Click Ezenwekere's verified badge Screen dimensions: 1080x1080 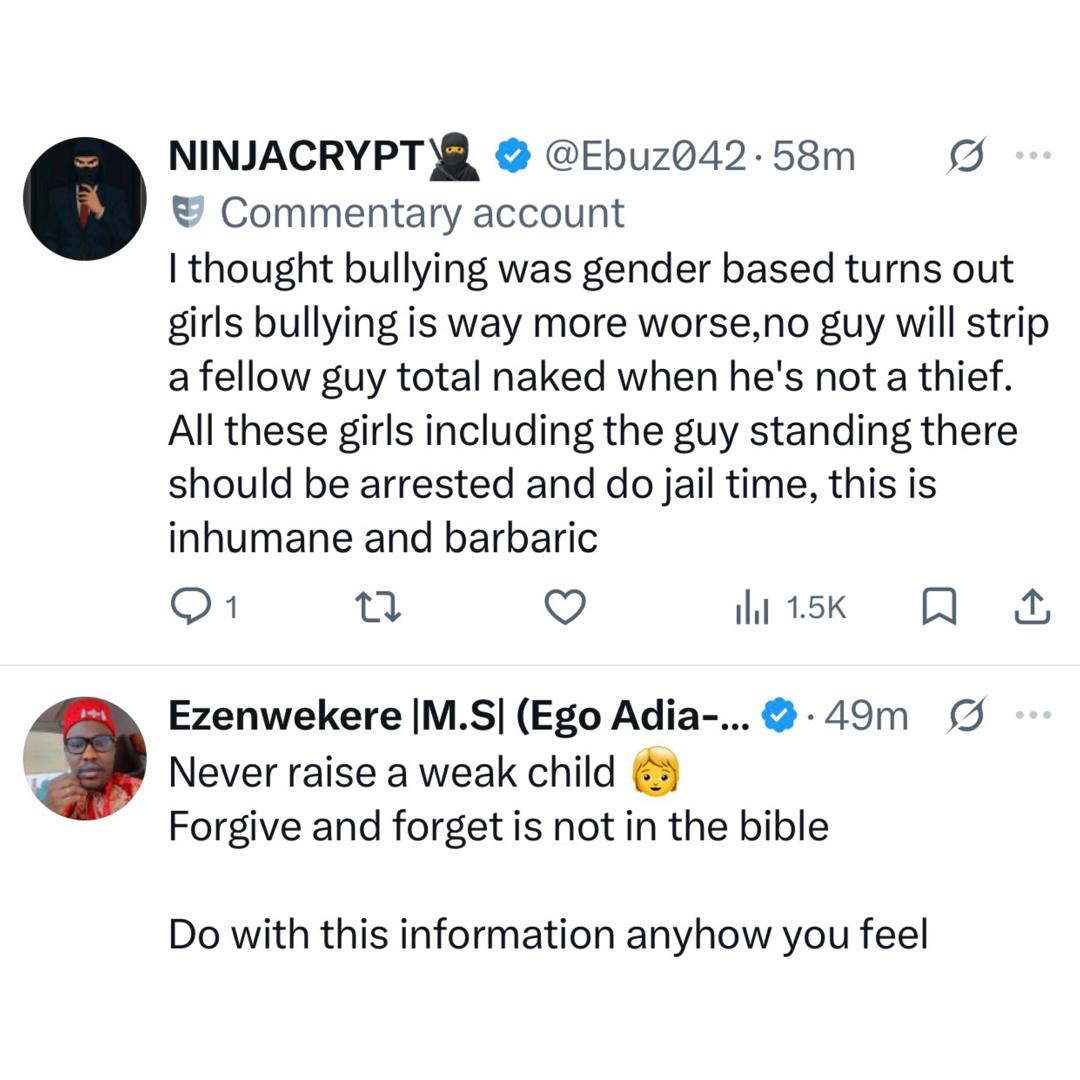[x=777, y=714]
